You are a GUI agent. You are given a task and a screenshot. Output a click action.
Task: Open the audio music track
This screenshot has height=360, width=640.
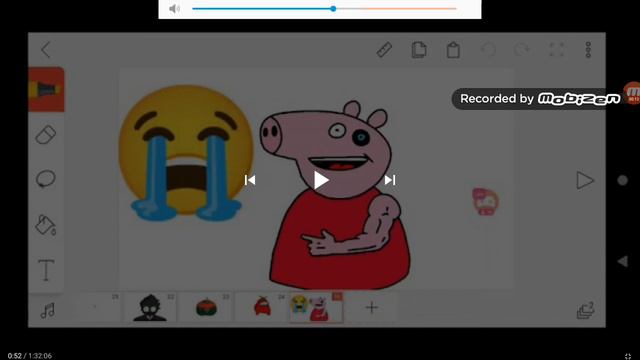48,311
